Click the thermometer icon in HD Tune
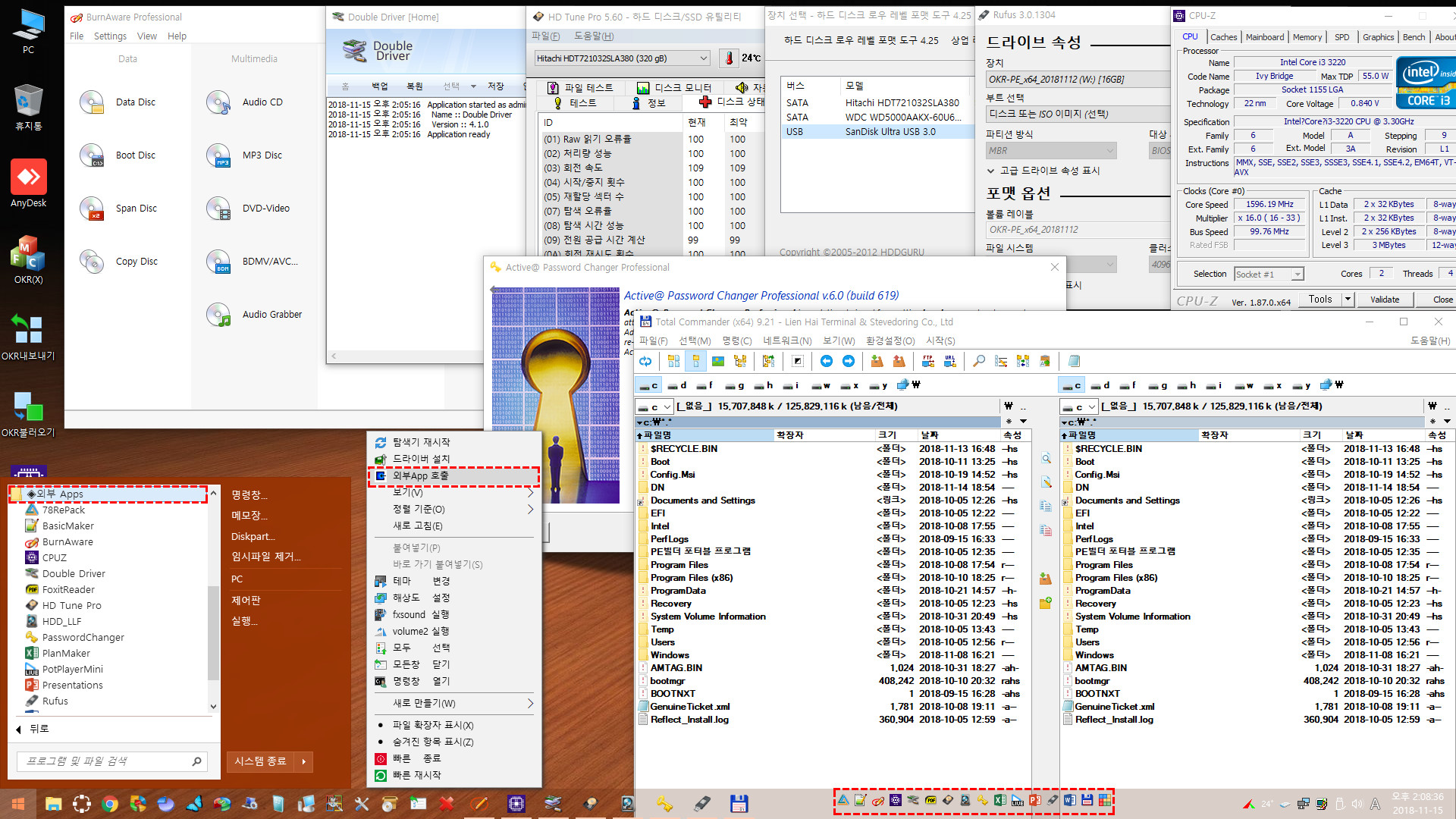This screenshot has width=1456, height=819. pos(729,58)
